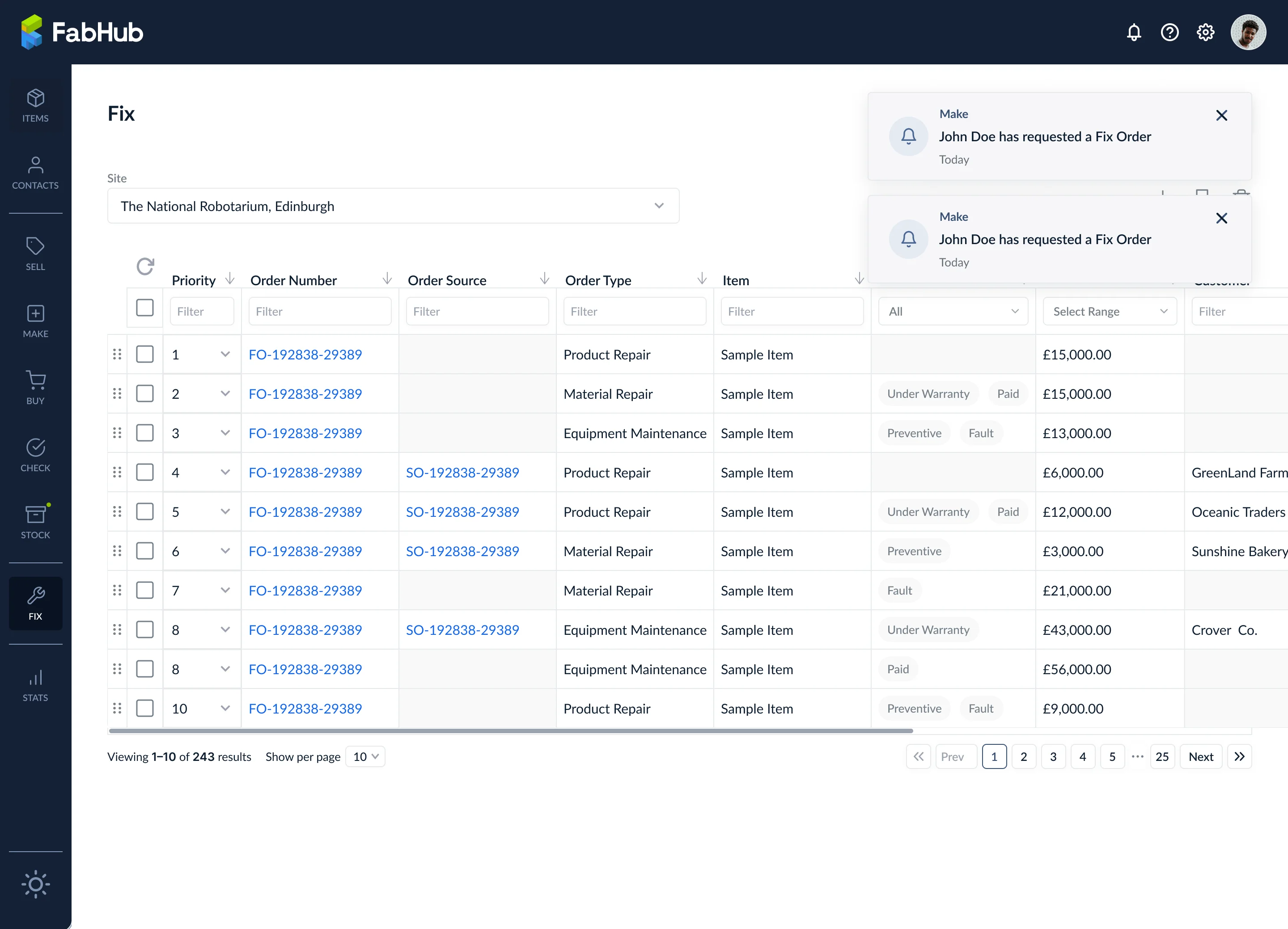
Task: Open the Stats bar chart section
Action: tap(35, 685)
